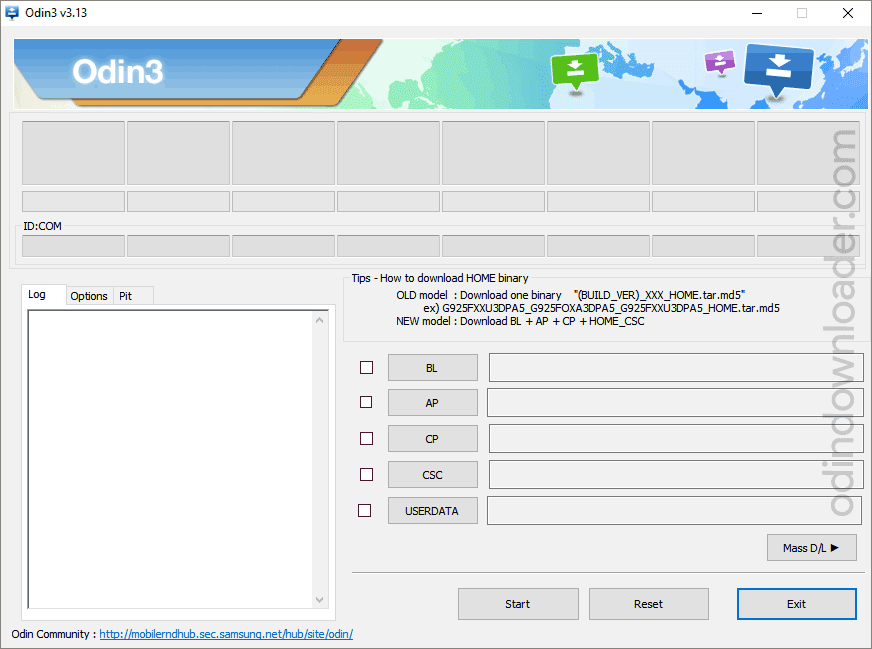Reset Odin settings with Reset button

pos(648,604)
